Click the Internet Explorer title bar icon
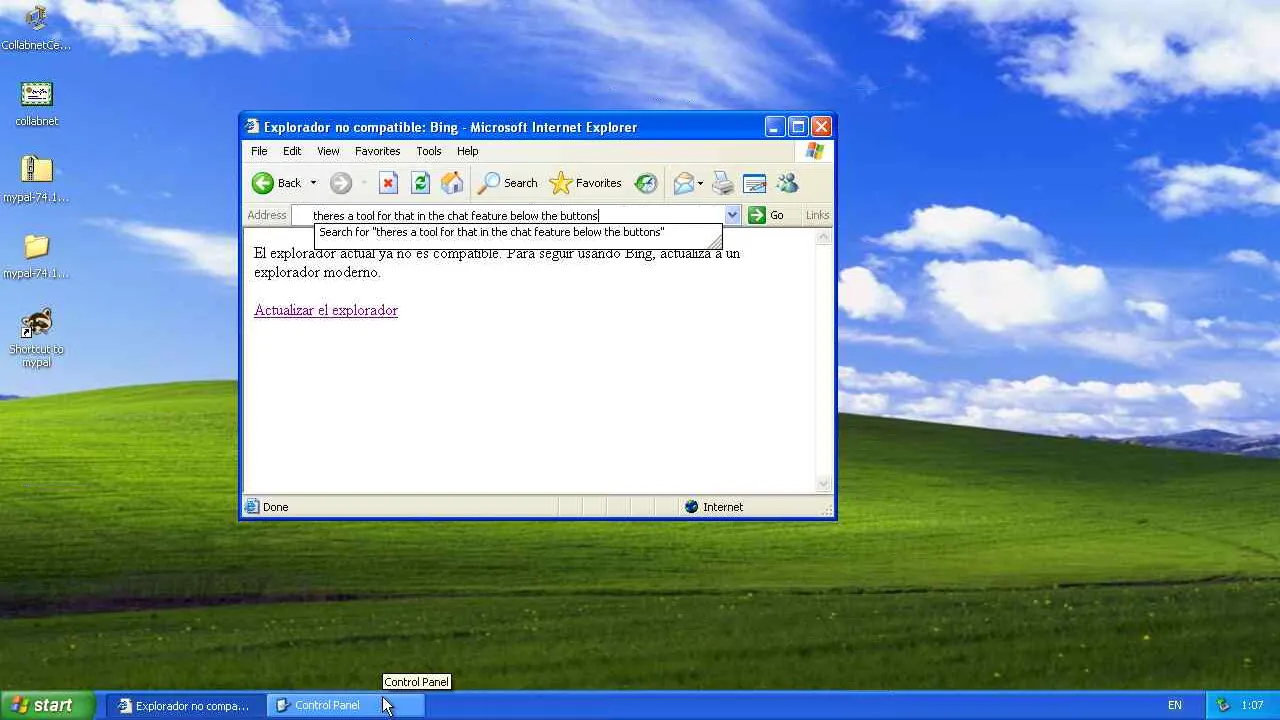 (x=253, y=127)
